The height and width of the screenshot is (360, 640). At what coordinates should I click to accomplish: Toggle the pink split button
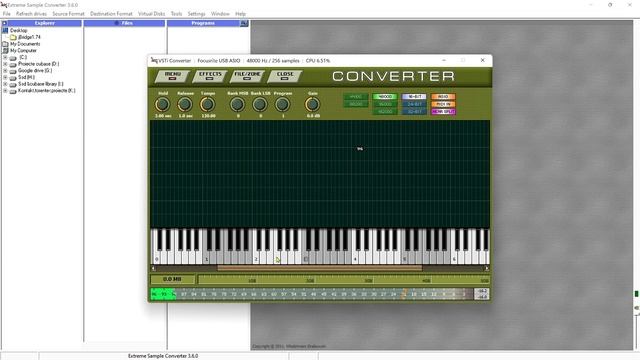coord(443,111)
